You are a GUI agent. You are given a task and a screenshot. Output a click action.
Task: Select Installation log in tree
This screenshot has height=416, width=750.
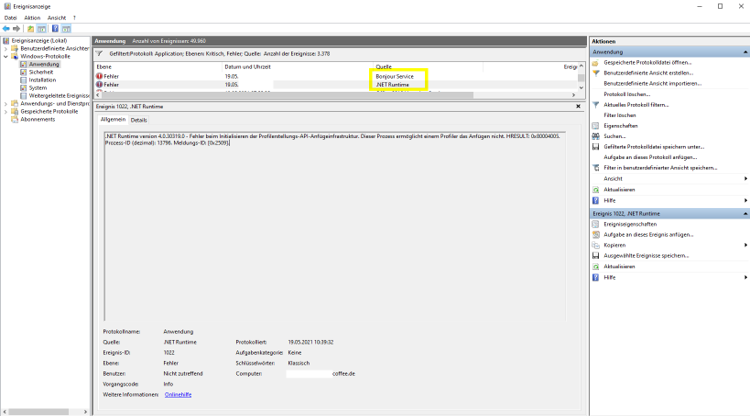pyautogui.click(x=42, y=80)
